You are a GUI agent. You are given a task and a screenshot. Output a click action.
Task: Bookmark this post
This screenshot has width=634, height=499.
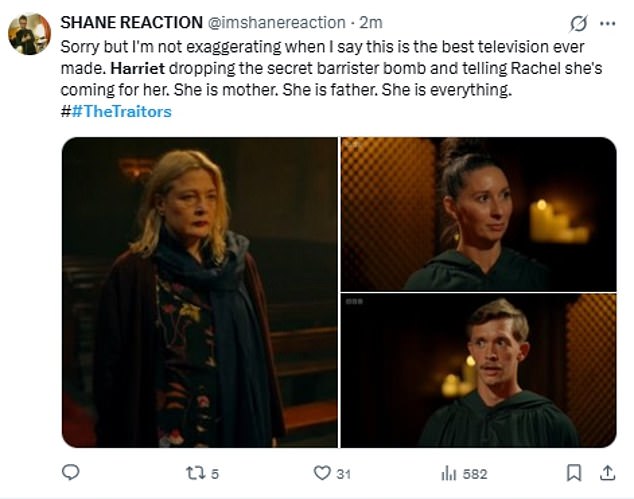tap(574, 472)
